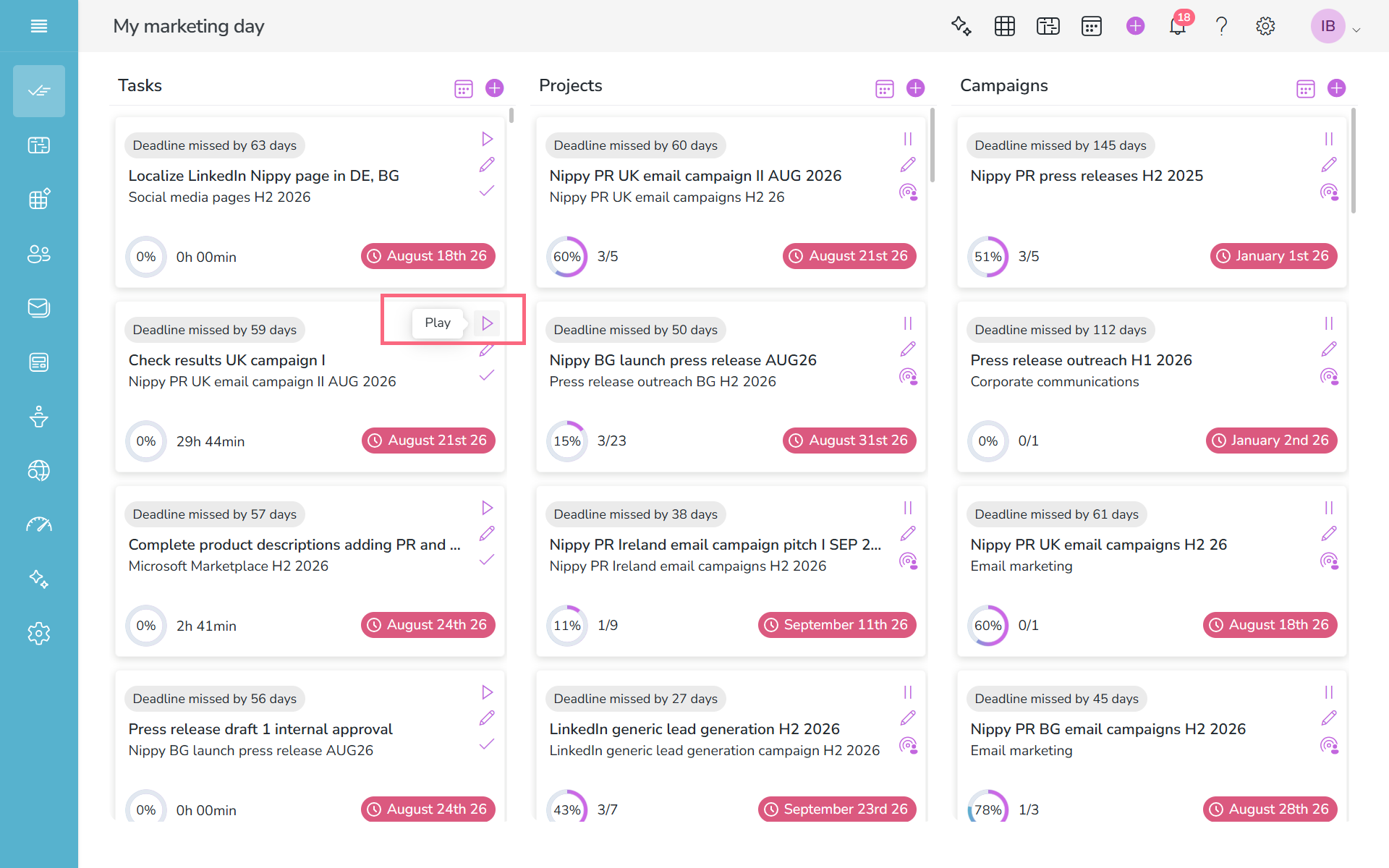
Task: Open the settings gear in the top bar
Action: pos(1265,26)
